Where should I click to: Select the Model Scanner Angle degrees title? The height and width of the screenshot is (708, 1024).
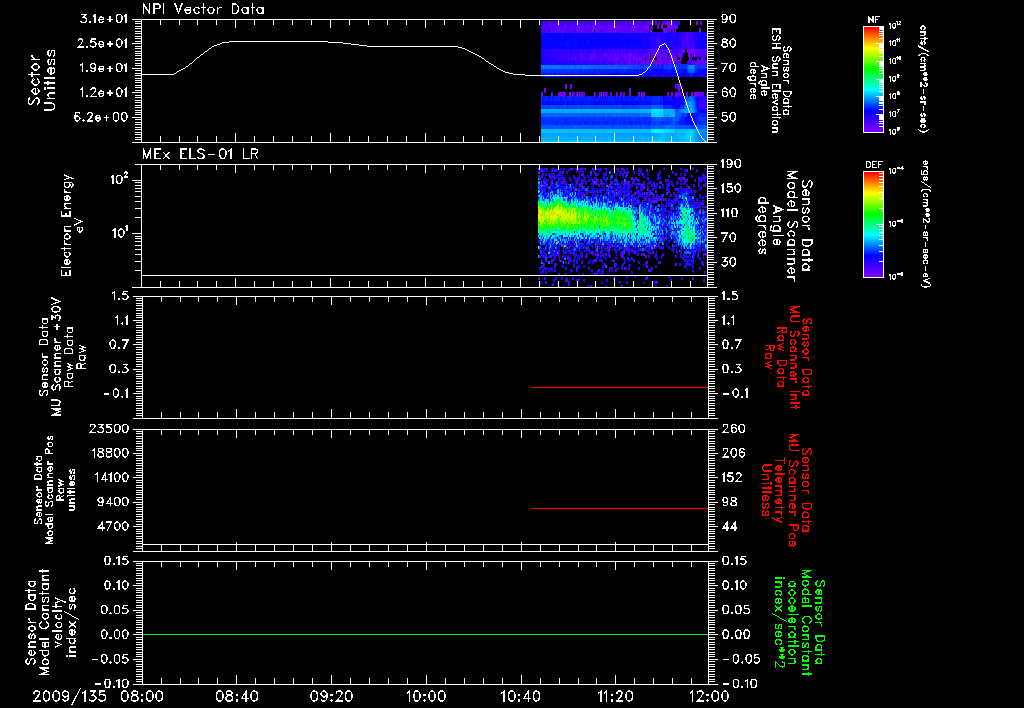[x=784, y=225]
